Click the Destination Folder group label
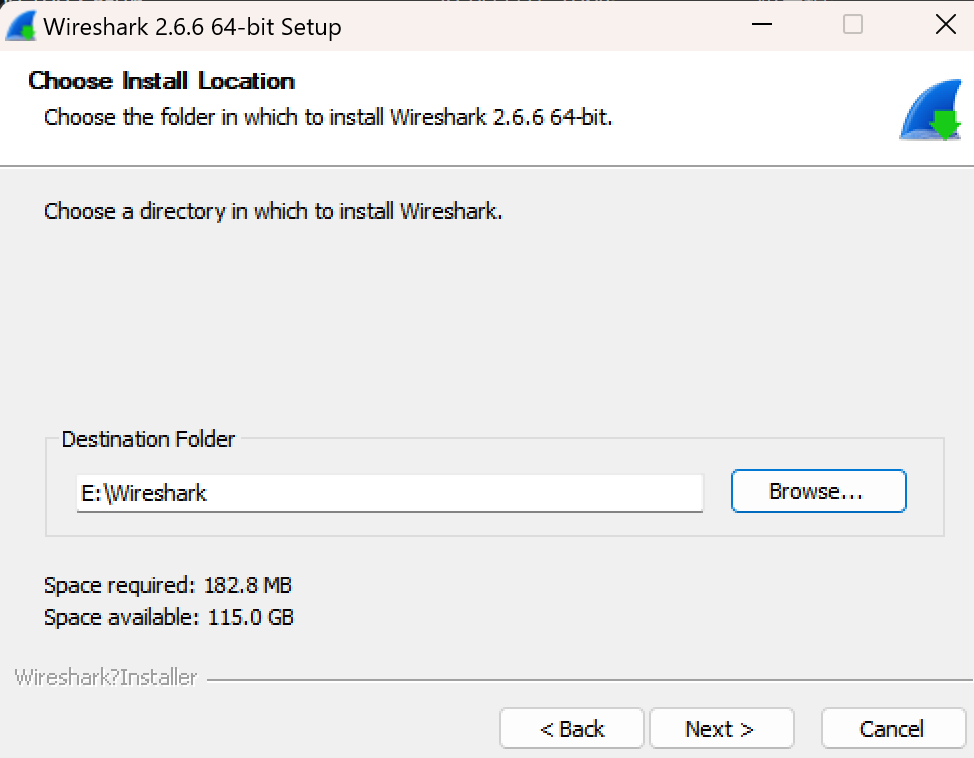974x758 pixels. 148,439
